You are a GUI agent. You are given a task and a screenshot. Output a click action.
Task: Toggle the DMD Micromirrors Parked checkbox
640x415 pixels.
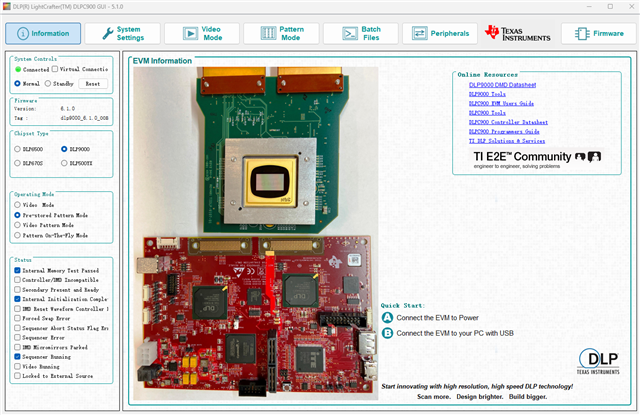click(x=17, y=347)
